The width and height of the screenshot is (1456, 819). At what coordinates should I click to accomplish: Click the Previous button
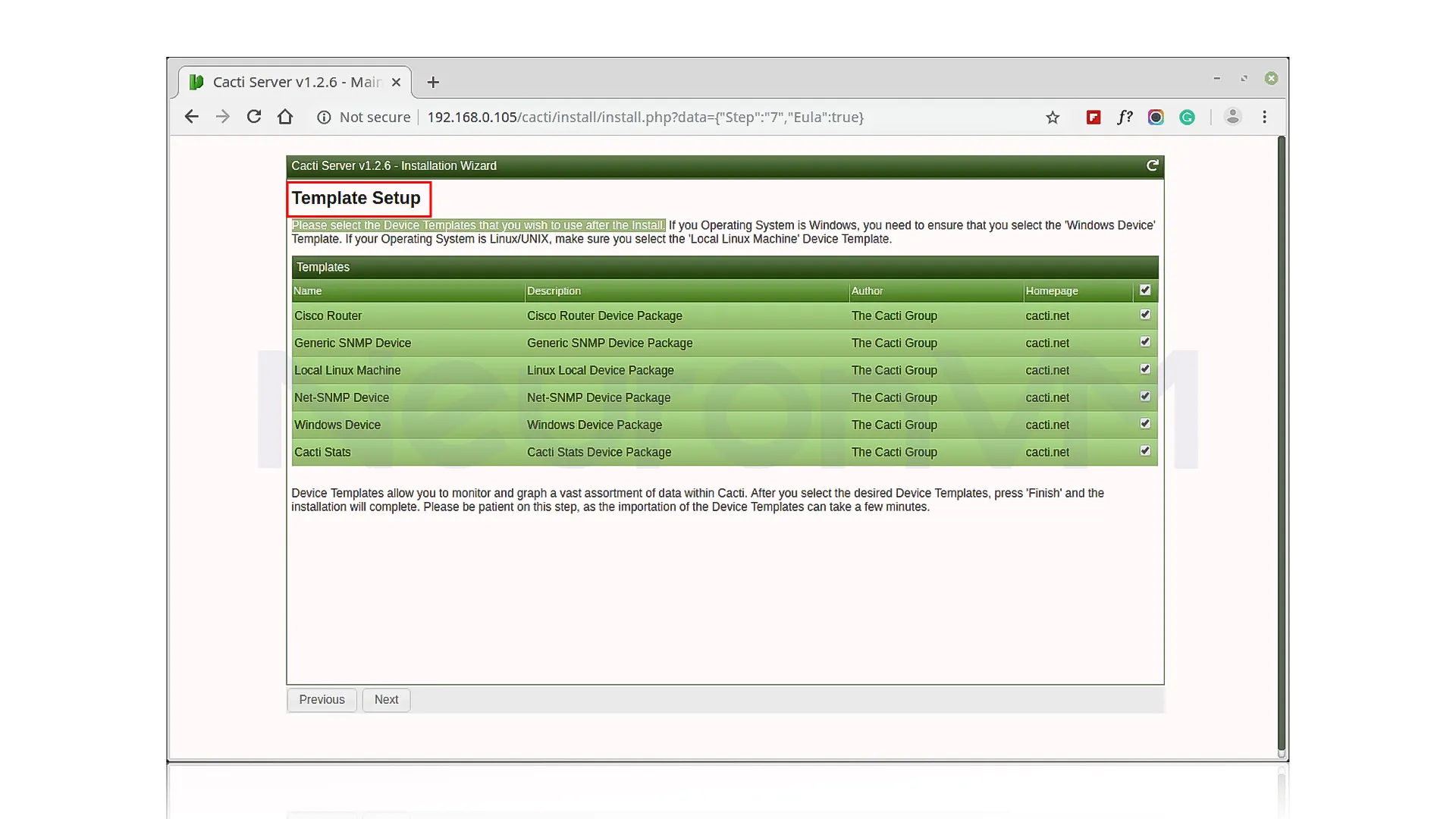[322, 699]
